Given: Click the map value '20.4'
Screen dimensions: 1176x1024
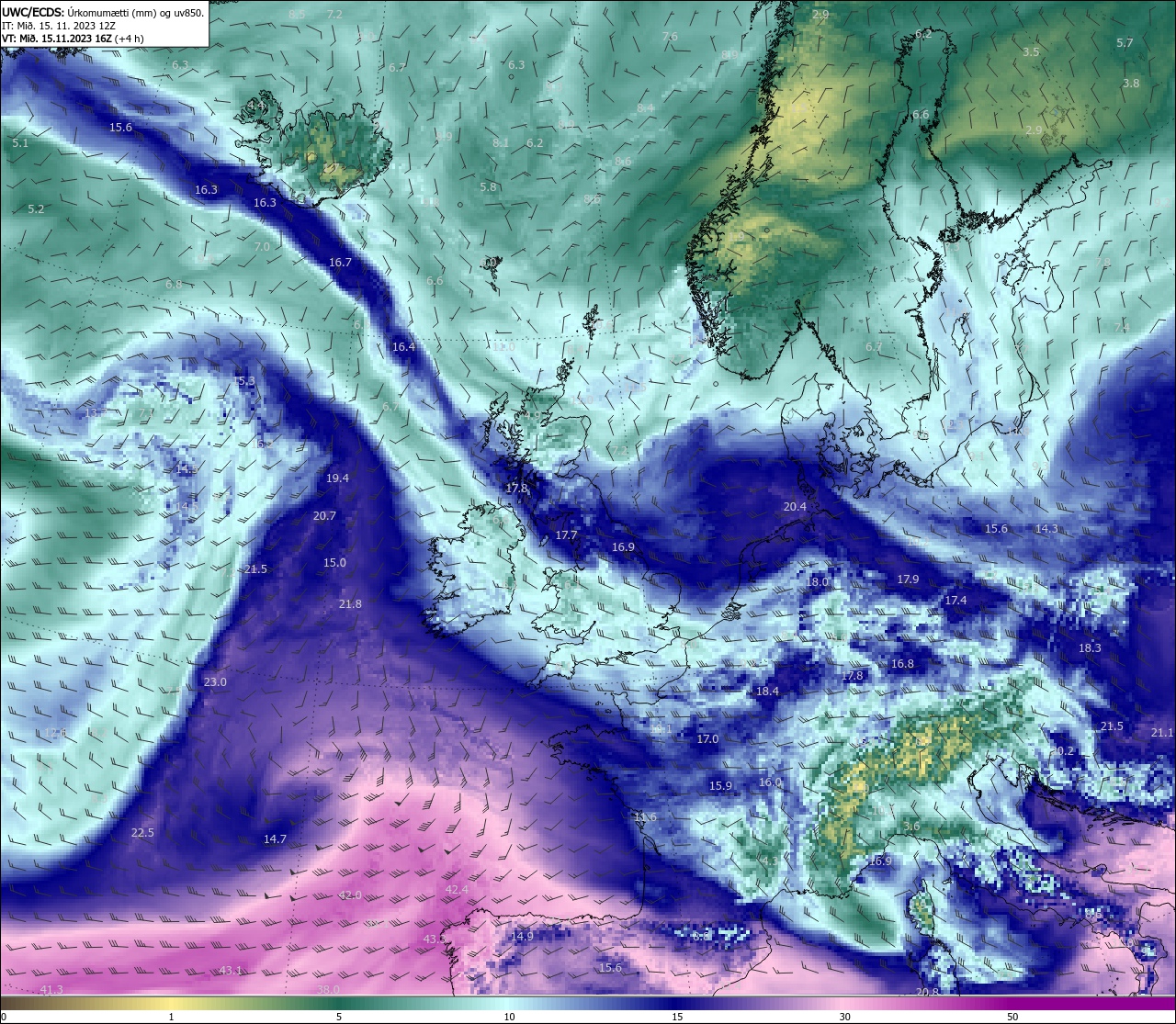Looking at the screenshot, I should (795, 507).
